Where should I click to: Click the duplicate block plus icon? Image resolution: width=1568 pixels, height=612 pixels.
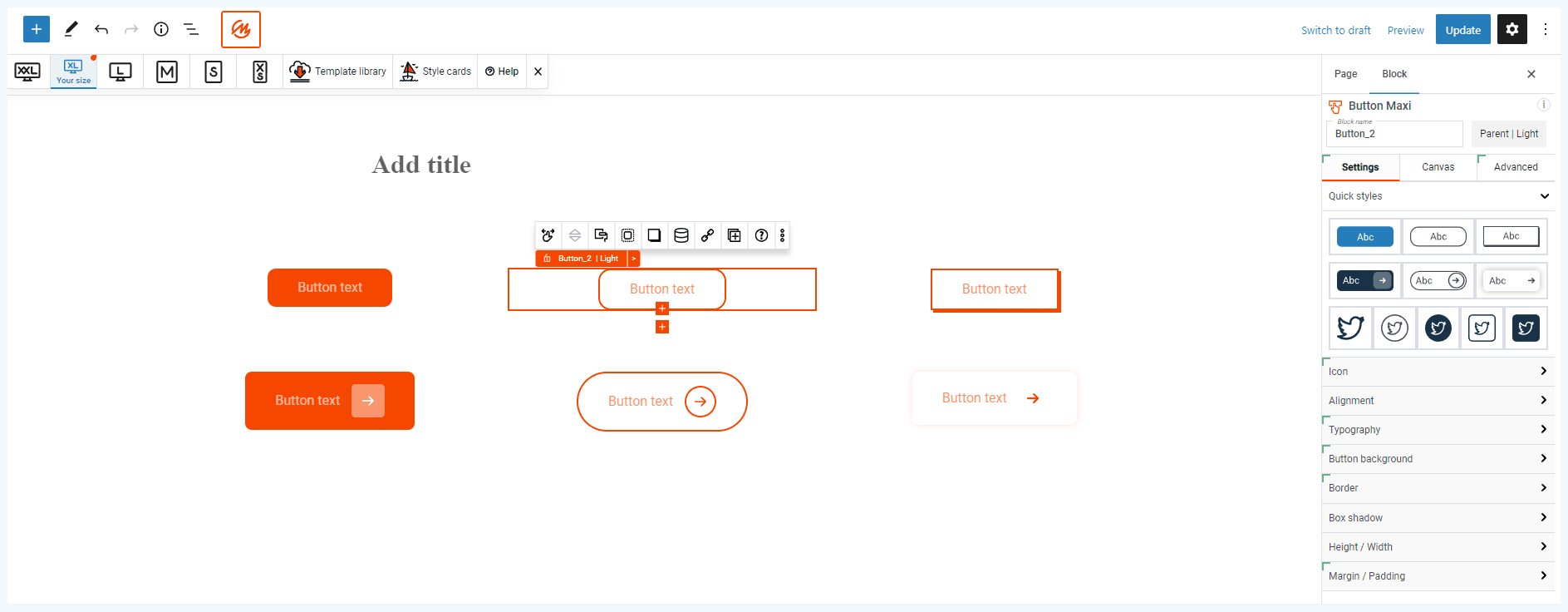pos(735,235)
